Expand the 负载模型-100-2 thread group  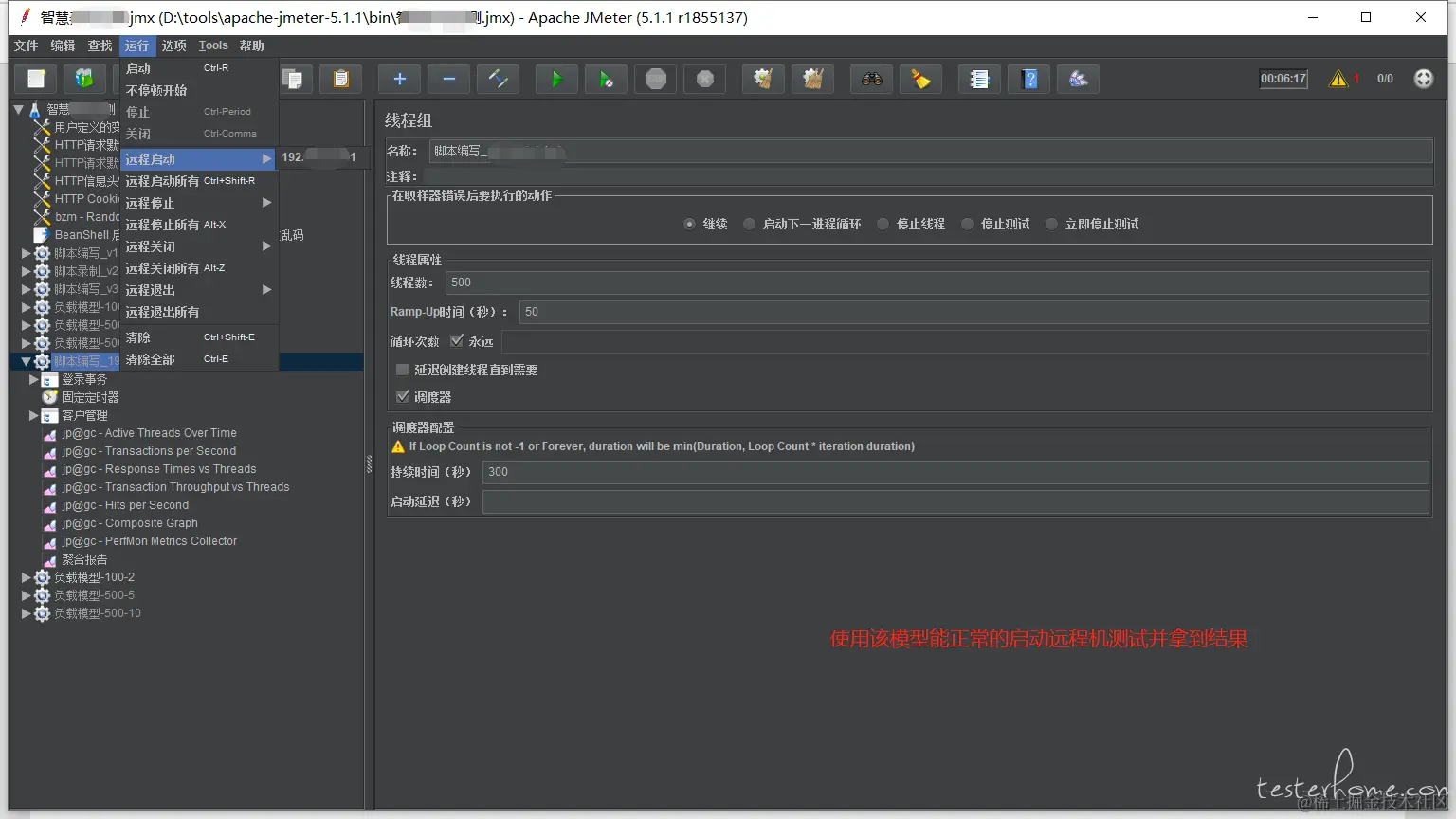(x=26, y=577)
